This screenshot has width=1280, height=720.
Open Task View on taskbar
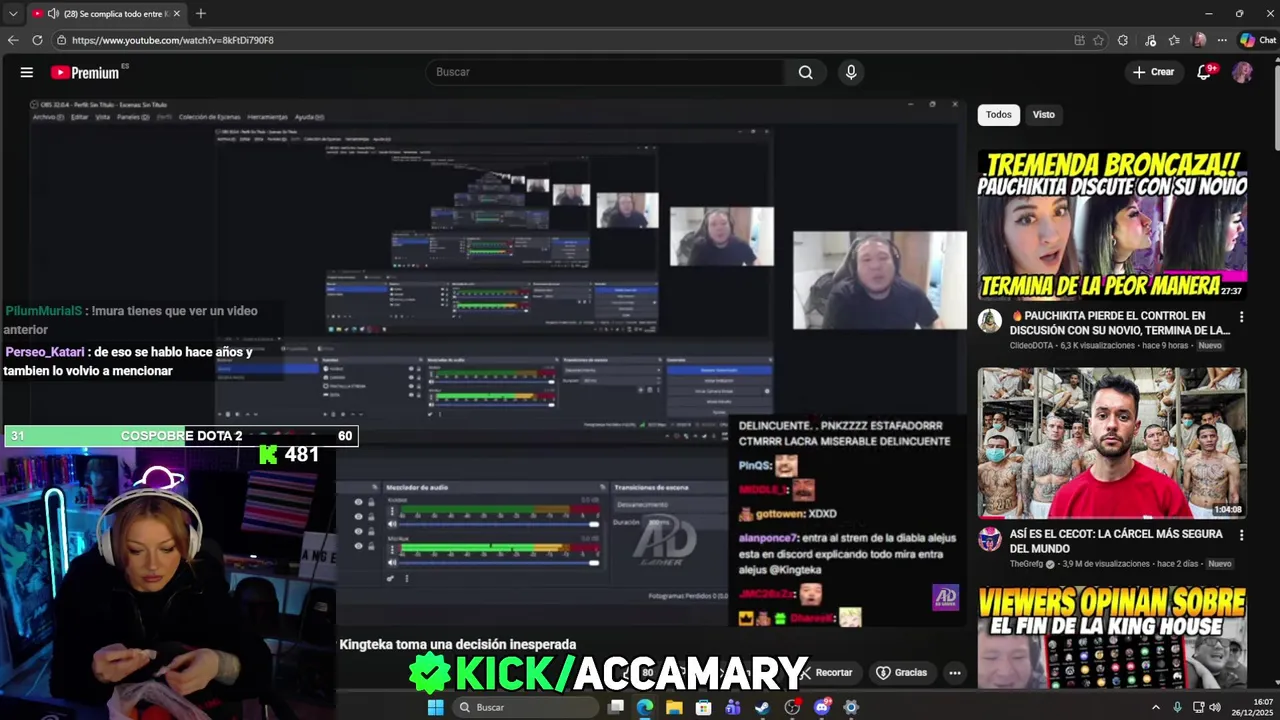click(616, 707)
